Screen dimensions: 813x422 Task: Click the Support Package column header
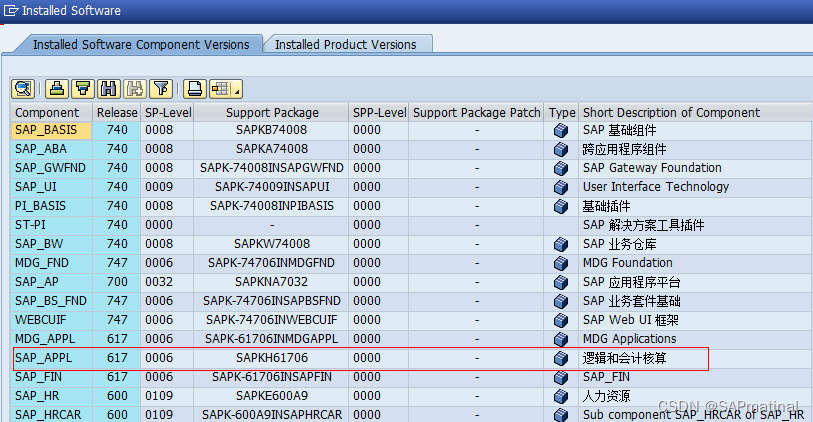coord(271,112)
